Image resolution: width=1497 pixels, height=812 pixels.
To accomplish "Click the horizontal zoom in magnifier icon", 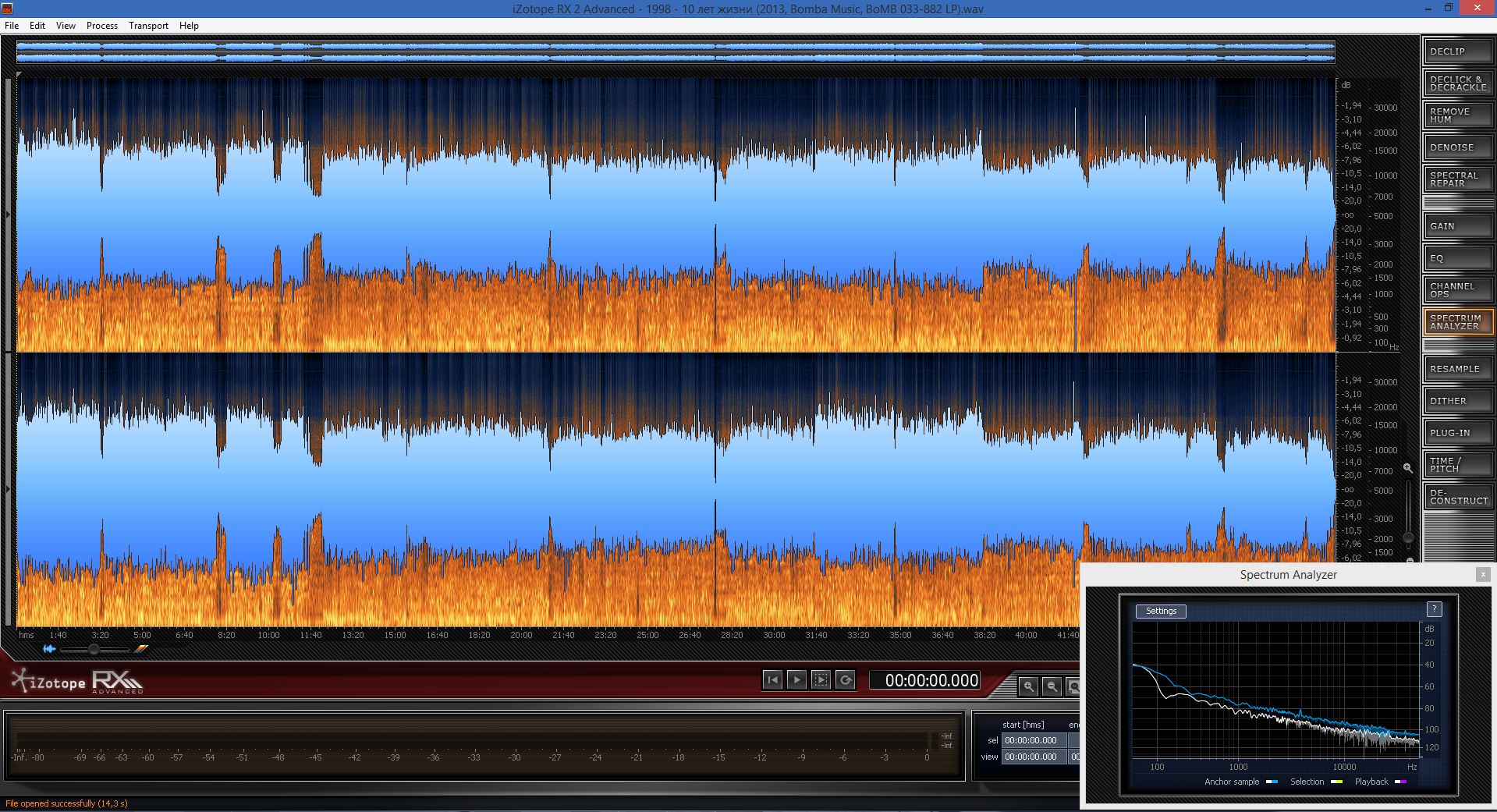I will coord(1029,686).
